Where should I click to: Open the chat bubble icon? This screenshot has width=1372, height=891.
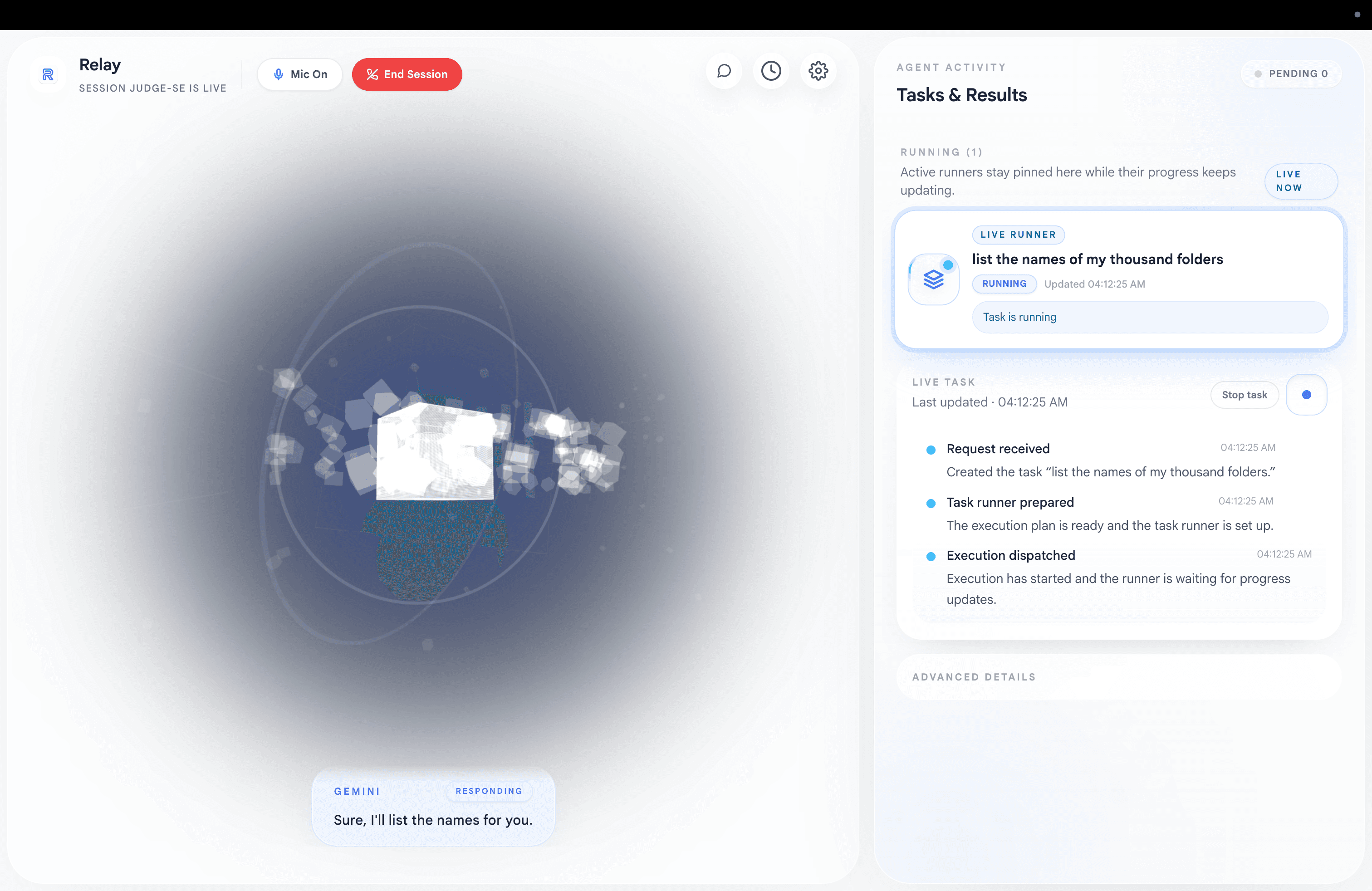[x=724, y=72]
